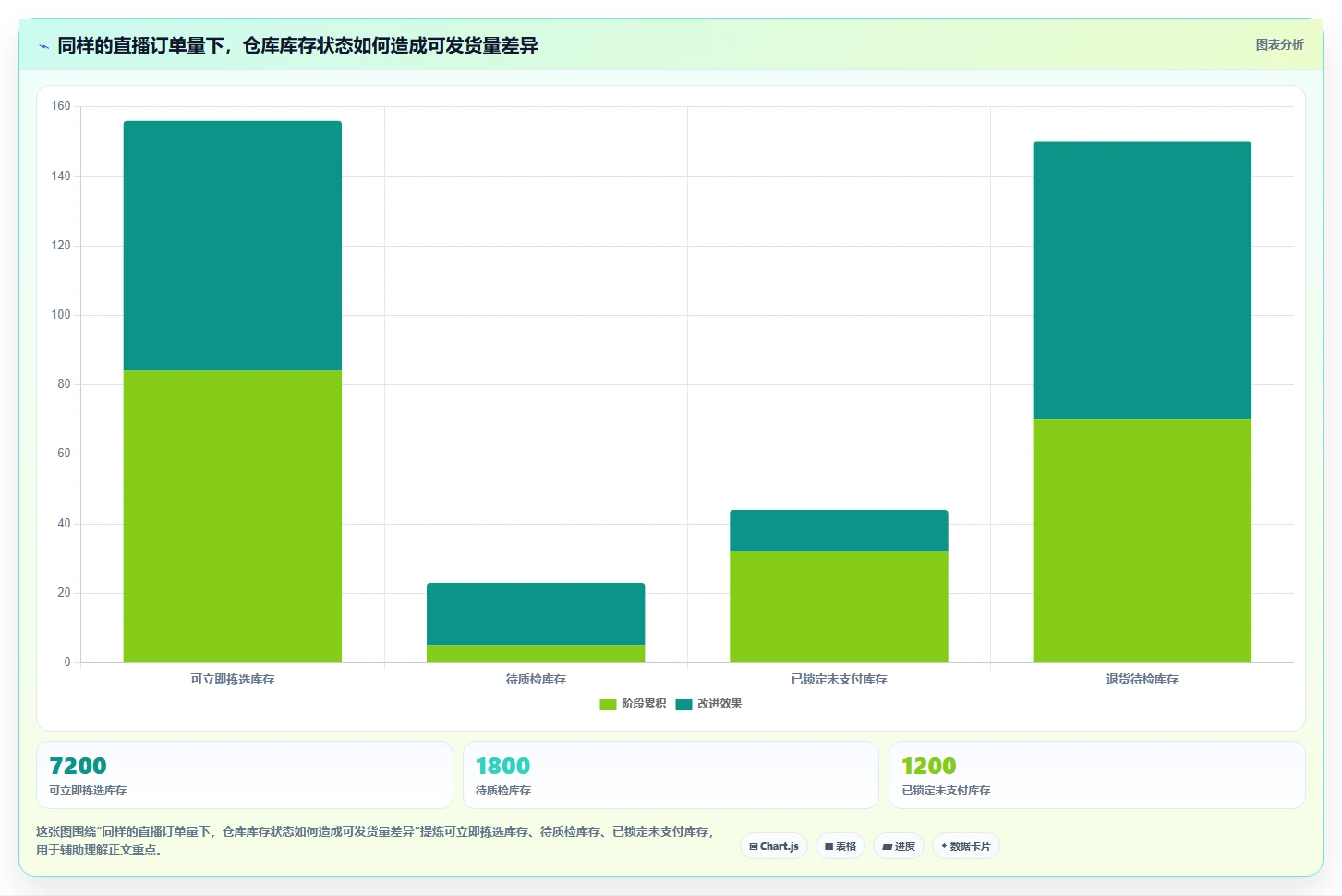Click the 数据卡片 tag chip
This screenshot has width=1342, height=896.
(966, 846)
